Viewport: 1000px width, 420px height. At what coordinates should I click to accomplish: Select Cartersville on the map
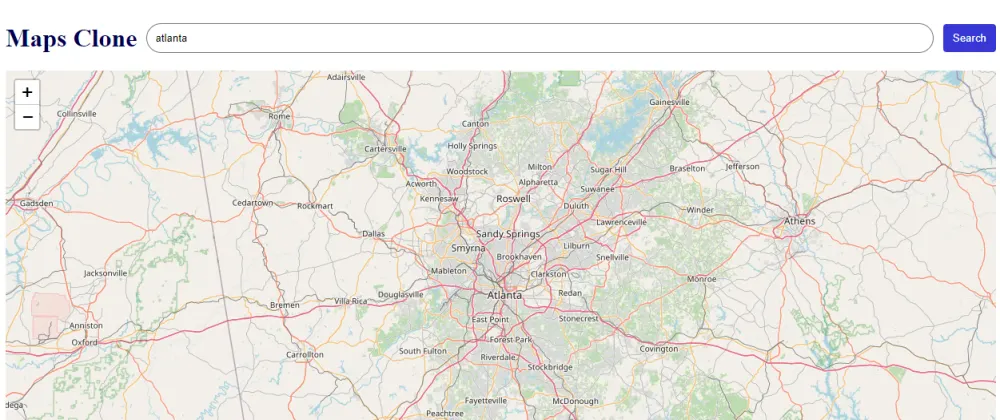385,149
